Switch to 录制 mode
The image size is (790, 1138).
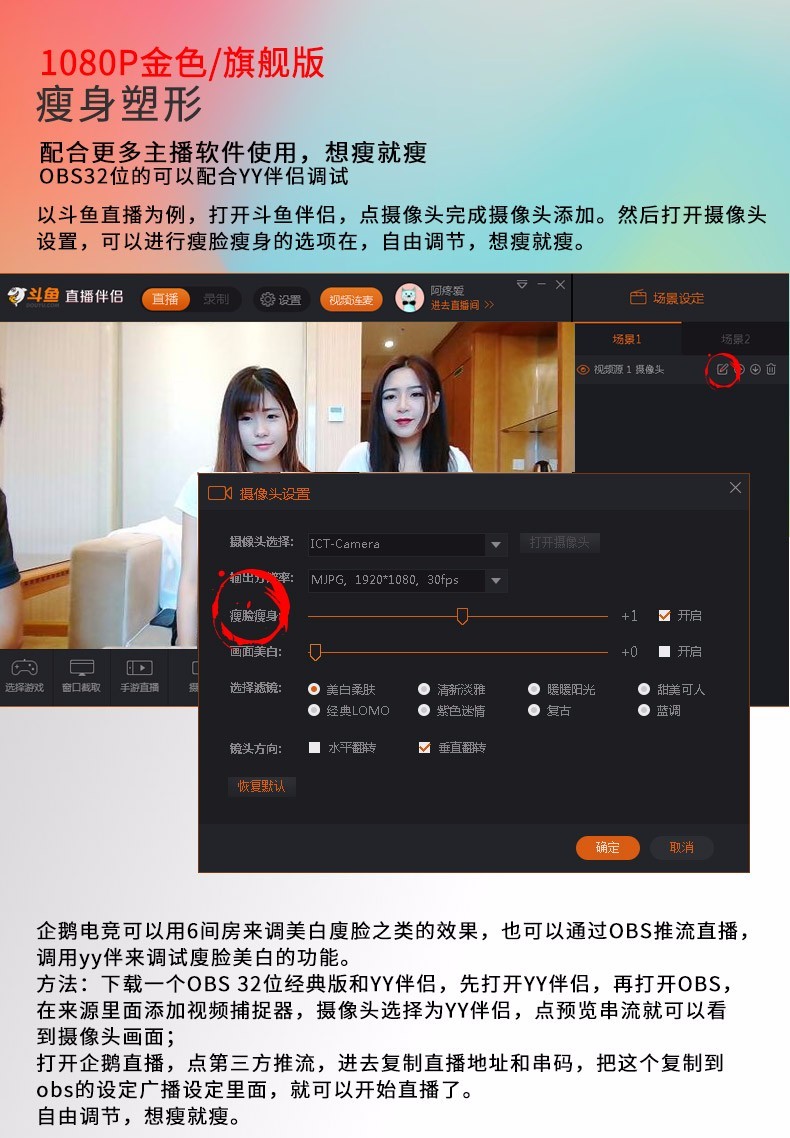pos(215,299)
